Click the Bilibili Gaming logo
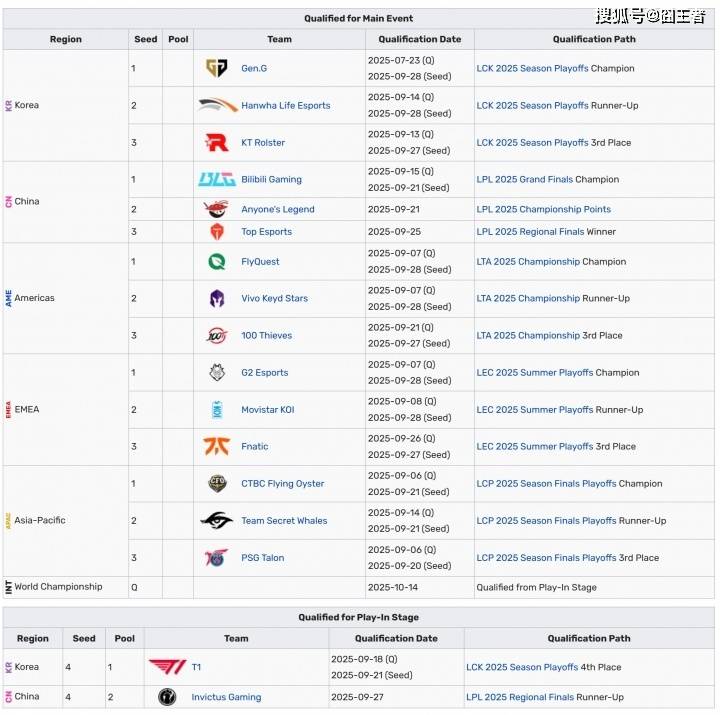The image size is (720, 715). [217, 180]
